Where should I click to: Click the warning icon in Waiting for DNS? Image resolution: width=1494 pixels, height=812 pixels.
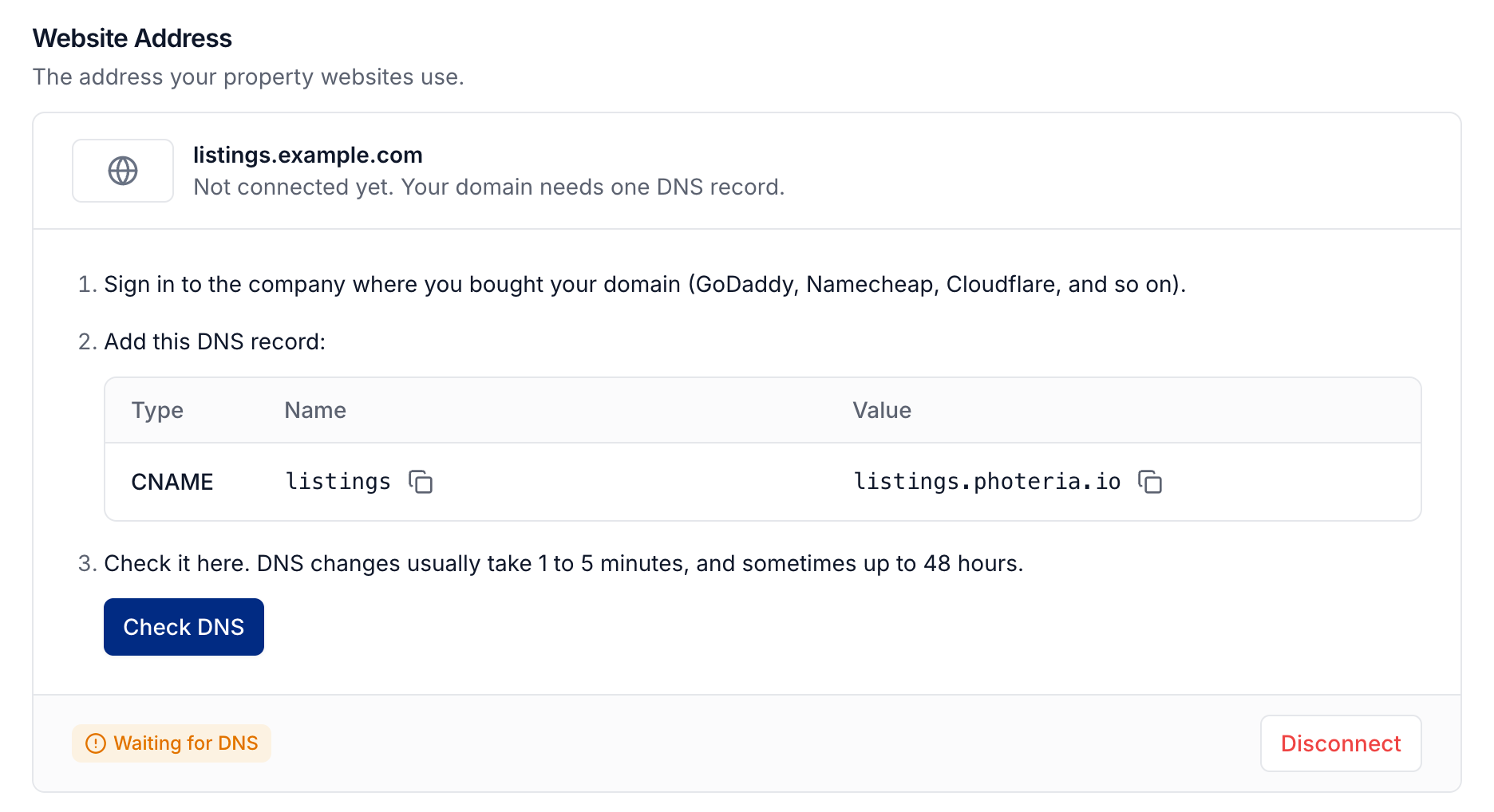click(96, 743)
